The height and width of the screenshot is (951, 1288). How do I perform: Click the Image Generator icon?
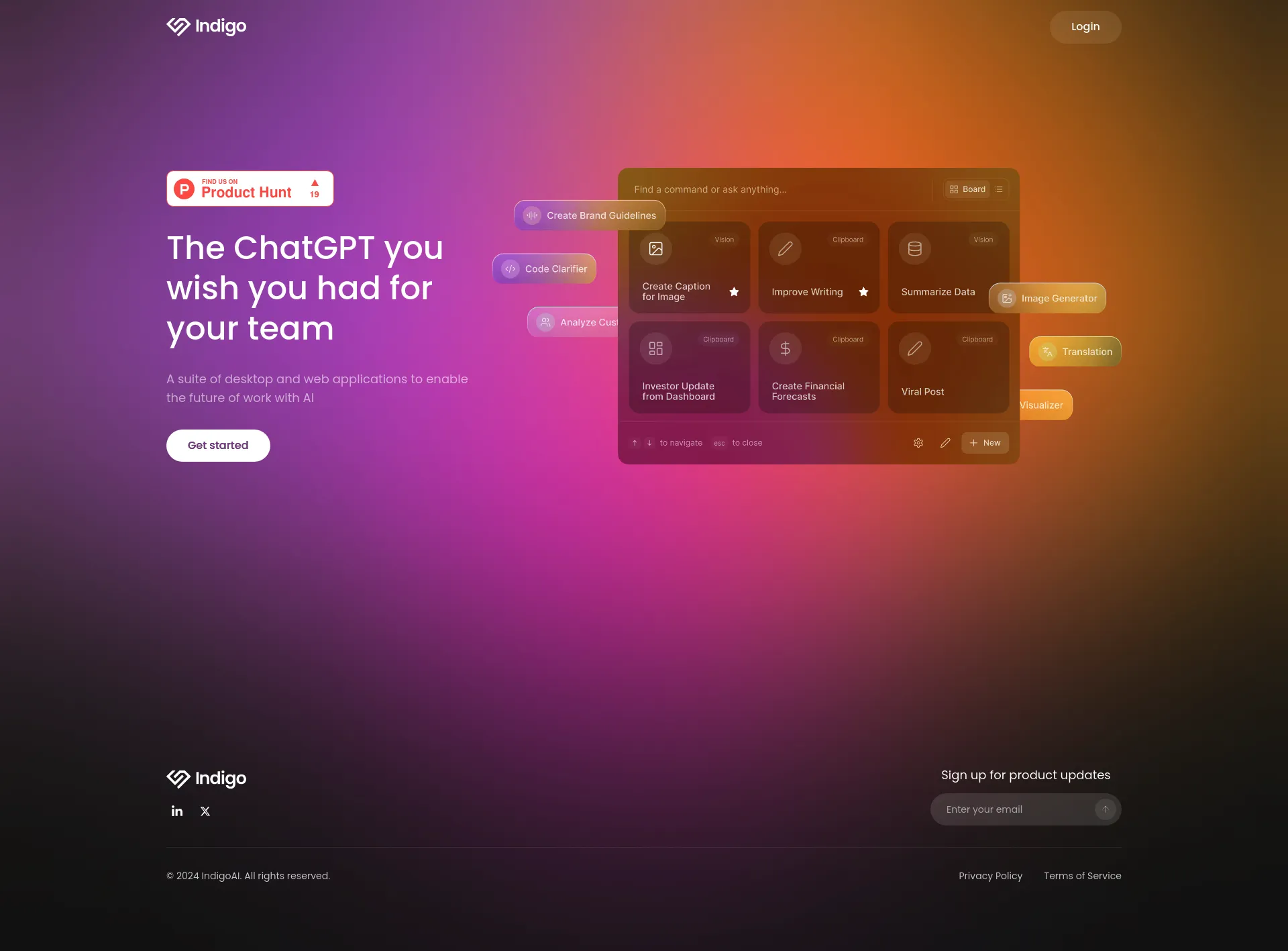pos(1005,297)
